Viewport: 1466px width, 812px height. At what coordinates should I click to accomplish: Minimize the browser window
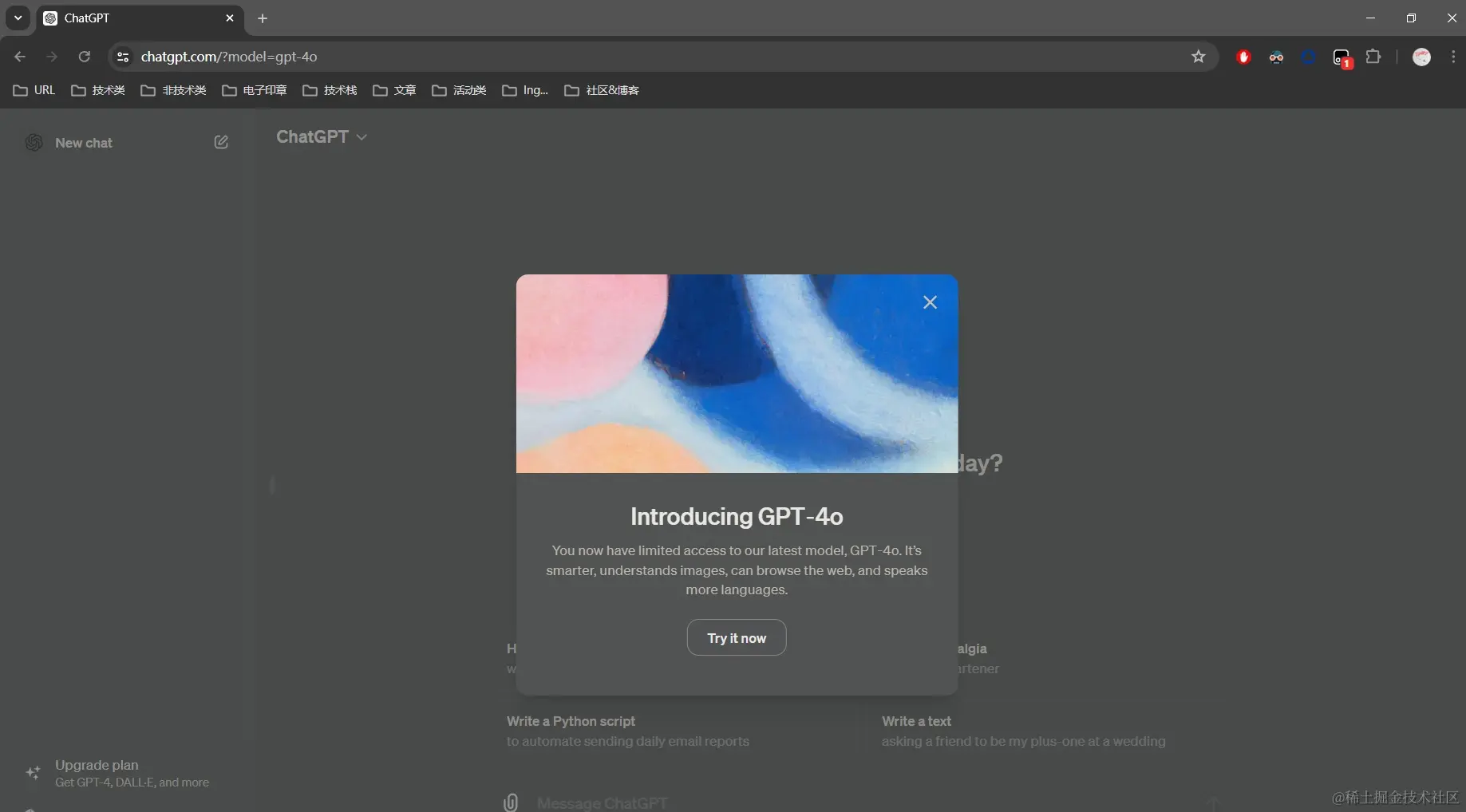pyautogui.click(x=1370, y=18)
